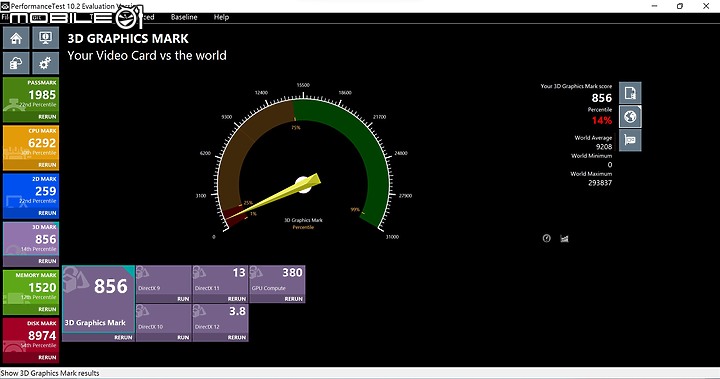Click the video card info icon
720x379 pixels.
coord(630,140)
